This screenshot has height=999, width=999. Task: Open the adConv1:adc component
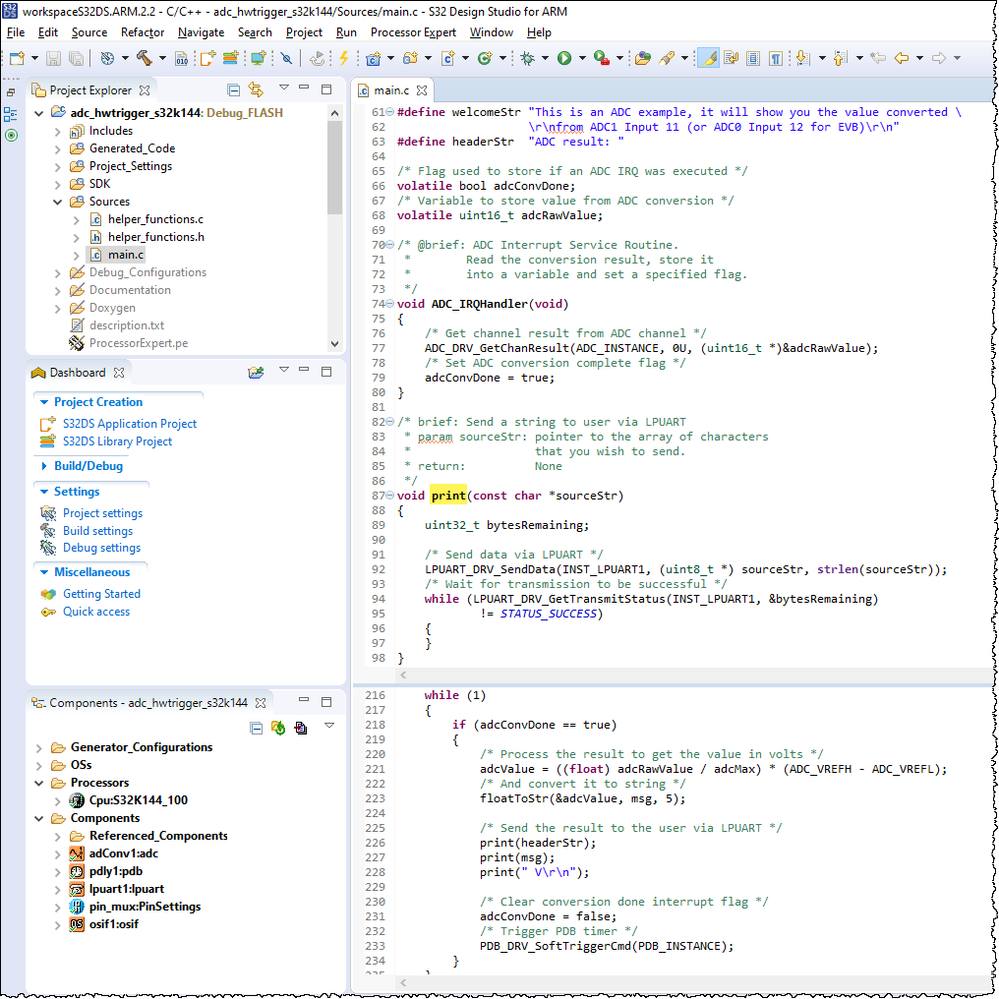(123, 853)
